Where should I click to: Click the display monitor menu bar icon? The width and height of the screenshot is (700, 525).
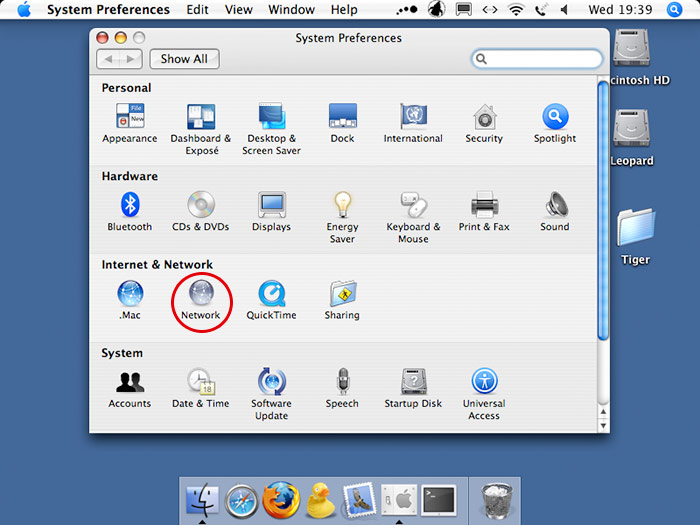point(463,9)
